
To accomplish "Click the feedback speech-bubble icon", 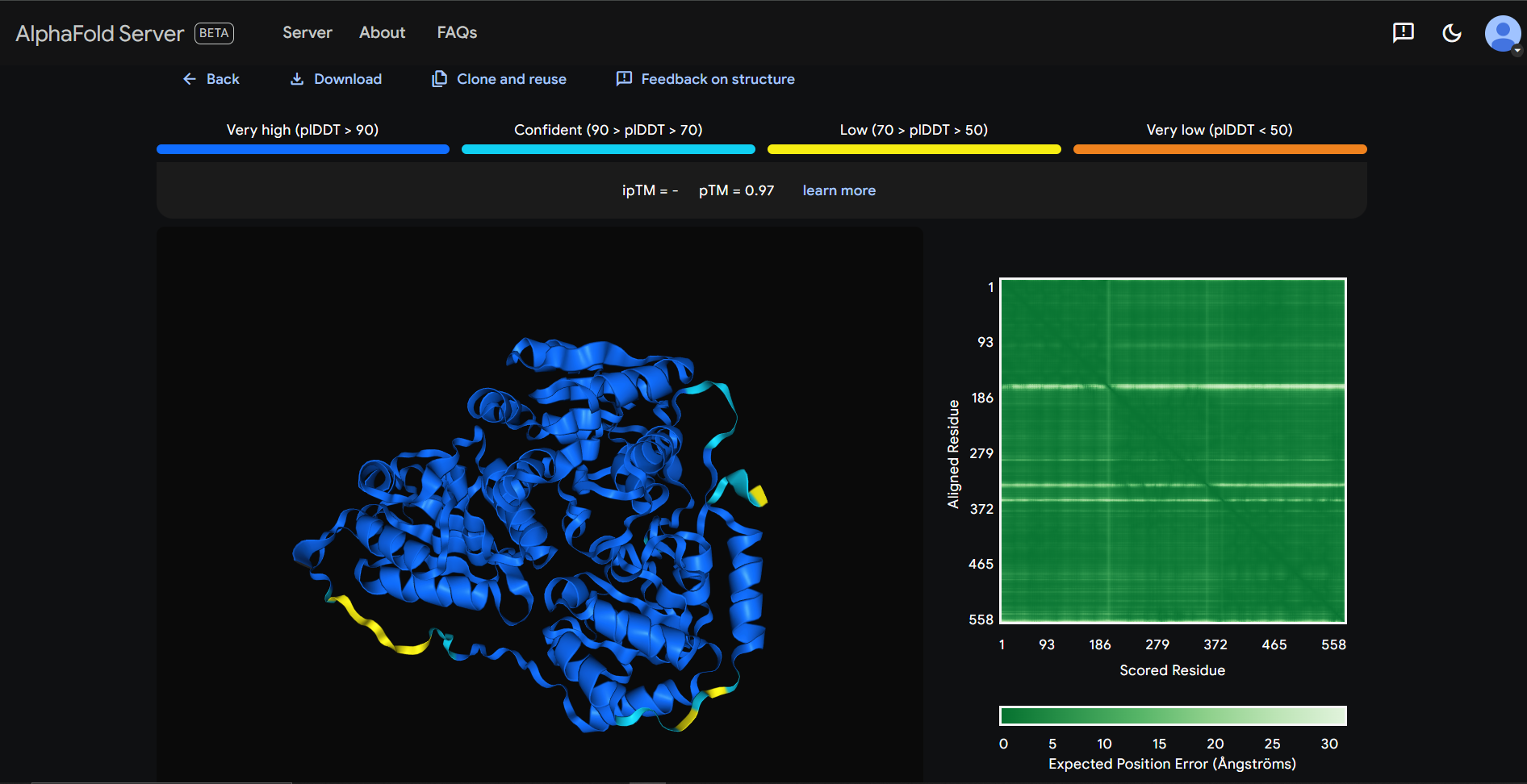I will point(624,79).
